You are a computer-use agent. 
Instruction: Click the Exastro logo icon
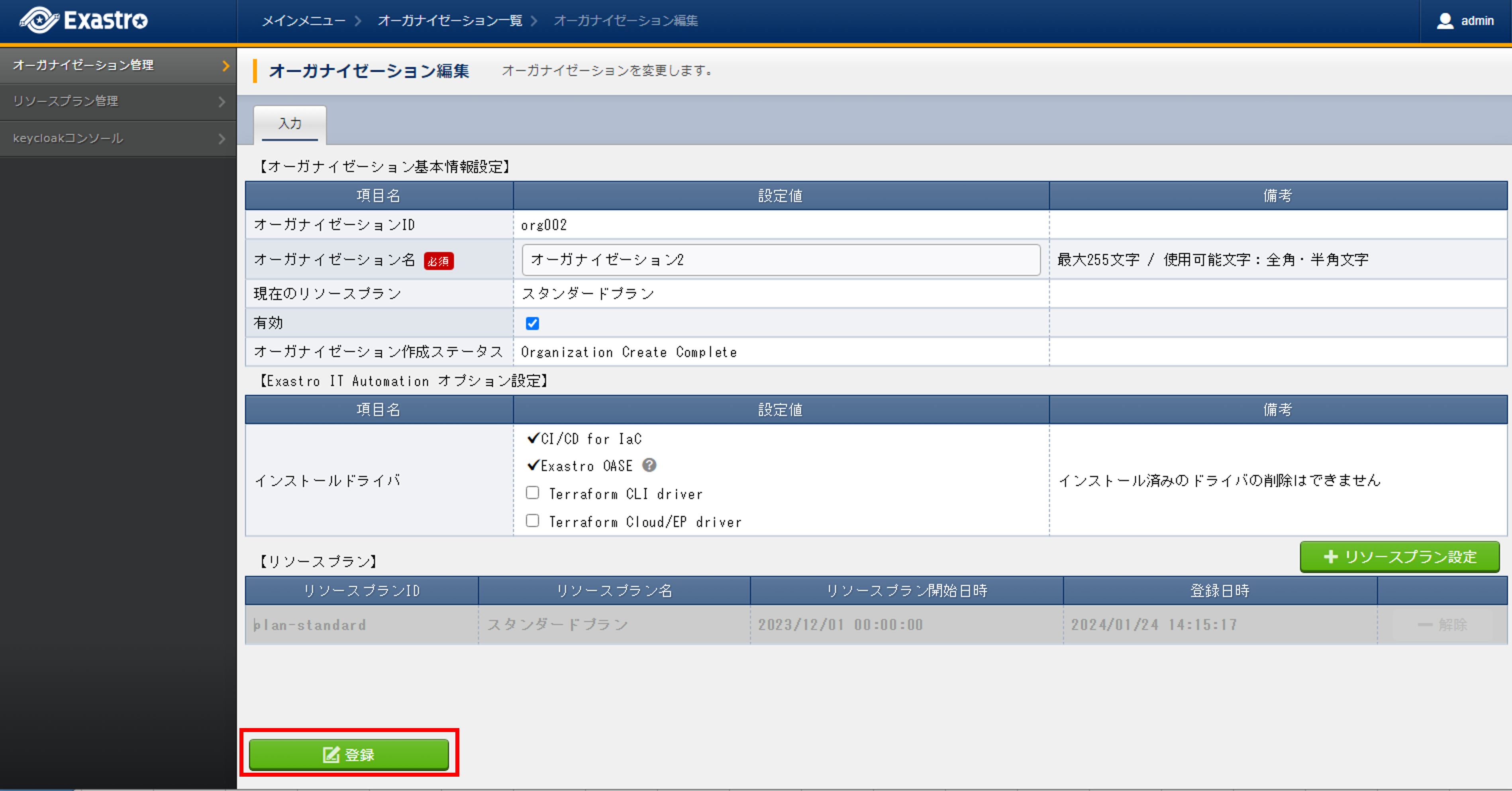point(39,20)
